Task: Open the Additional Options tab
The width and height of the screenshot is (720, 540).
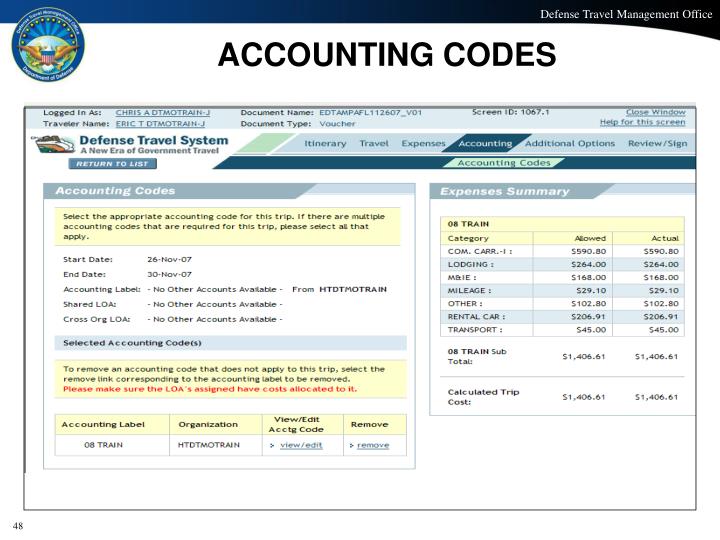Action: tap(569, 143)
